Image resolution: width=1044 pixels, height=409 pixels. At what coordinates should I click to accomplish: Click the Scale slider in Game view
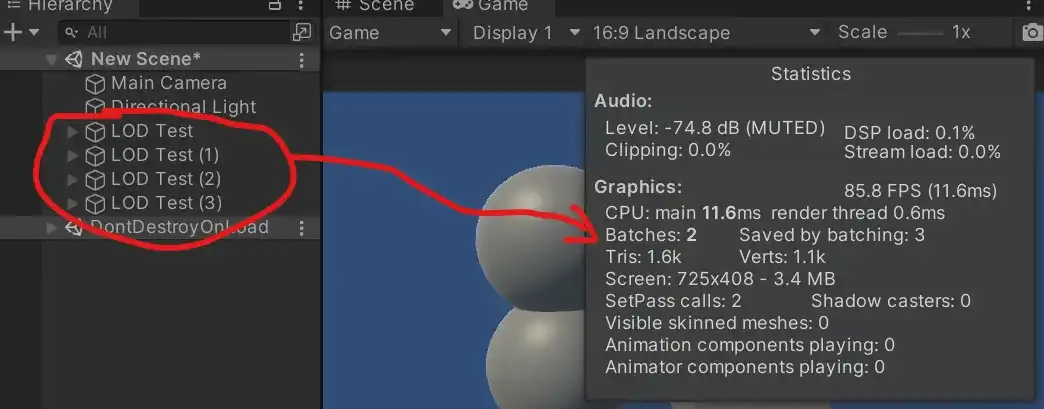[919, 33]
